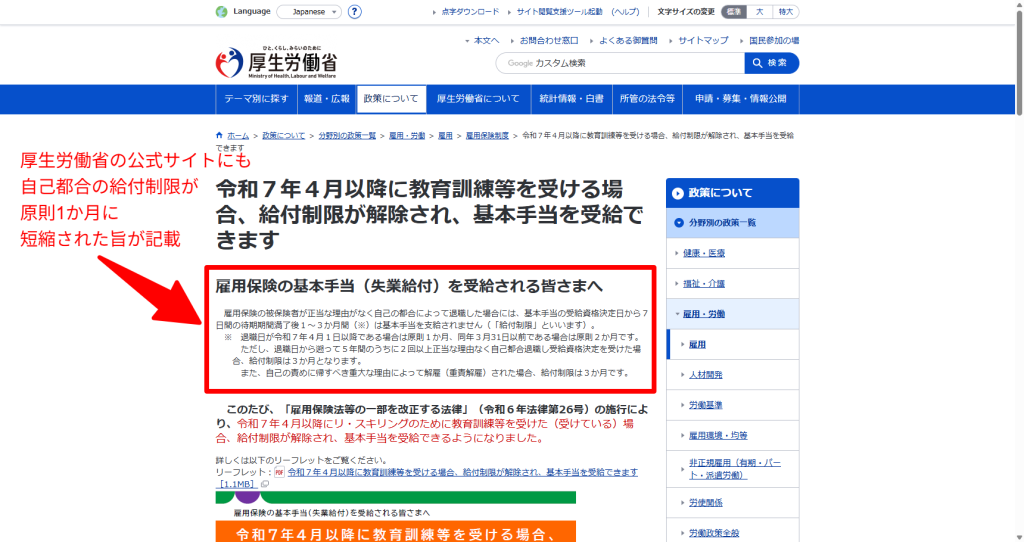Launch サイト閲覧支援ツール起動 link

click(x=559, y=12)
